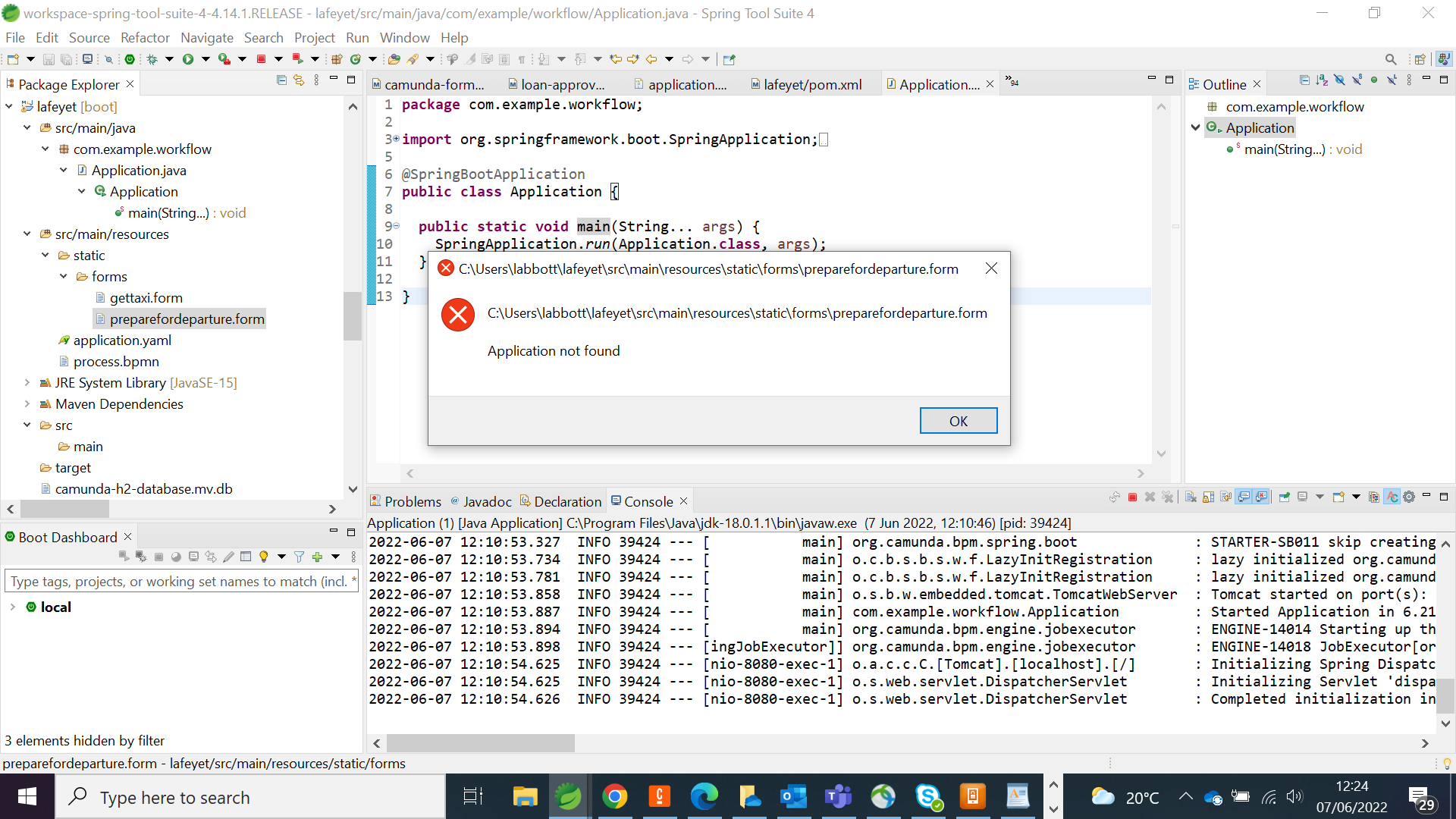The image size is (1456, 819).
Task: Click the green plus icon in Boot Dashboard toolbar
Action: [317, 556]
